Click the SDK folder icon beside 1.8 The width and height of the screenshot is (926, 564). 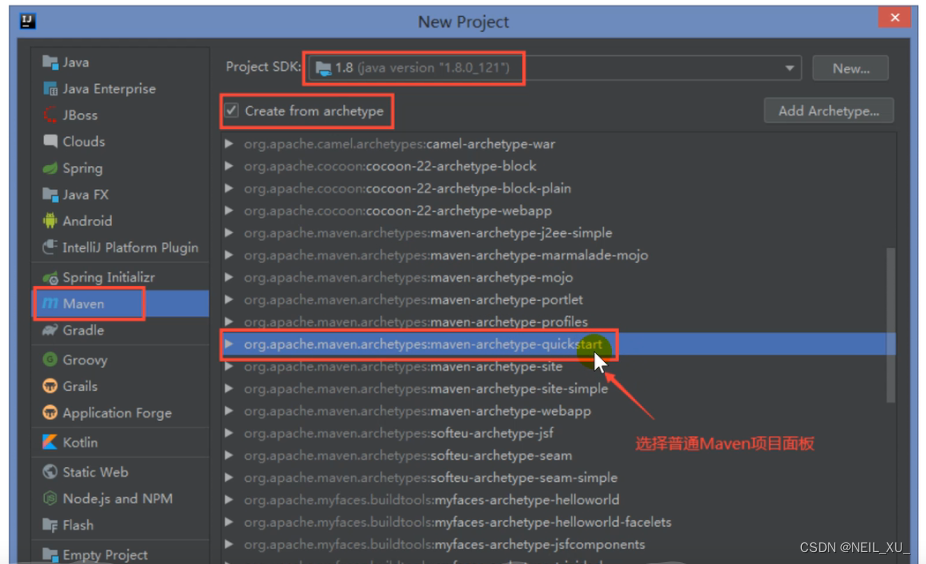[323, 68]
